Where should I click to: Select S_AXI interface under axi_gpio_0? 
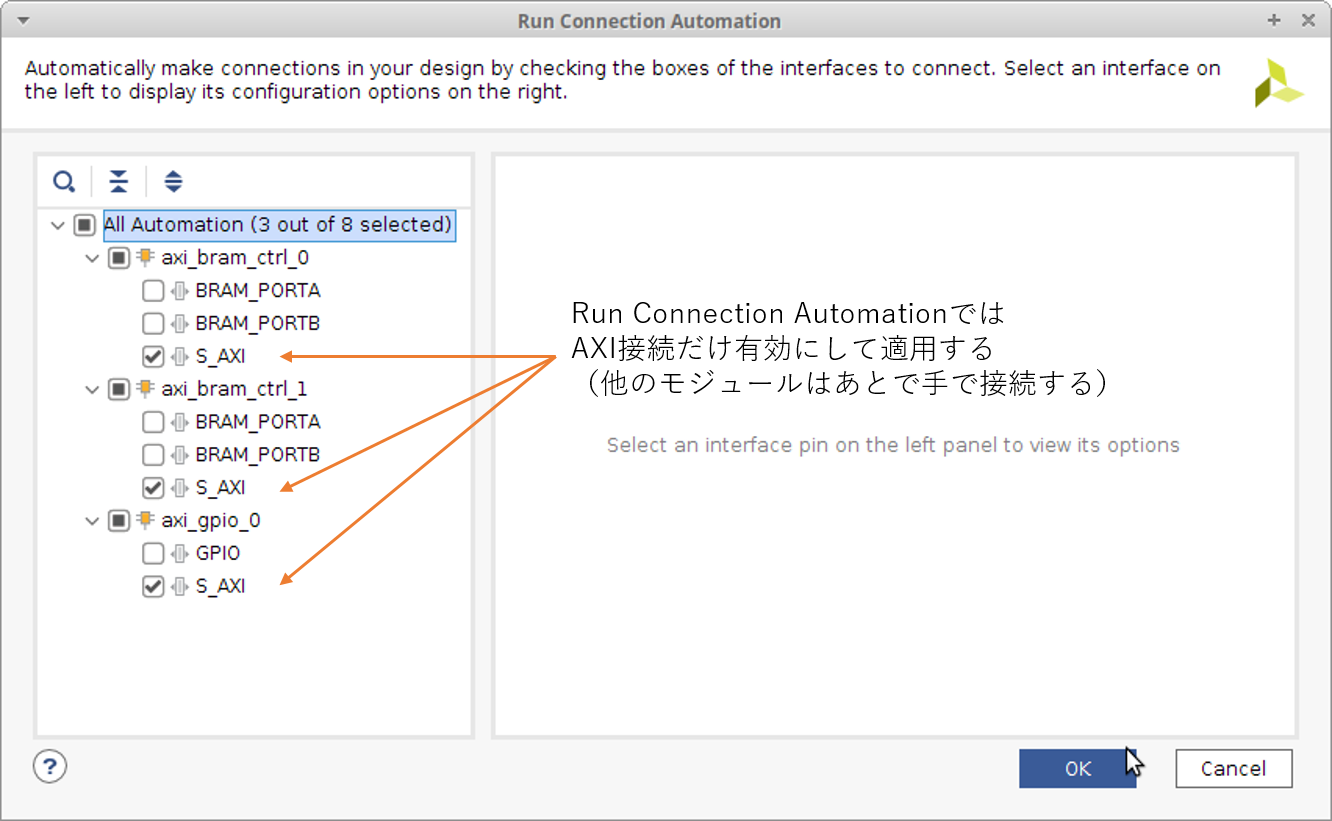click(220, 586)
